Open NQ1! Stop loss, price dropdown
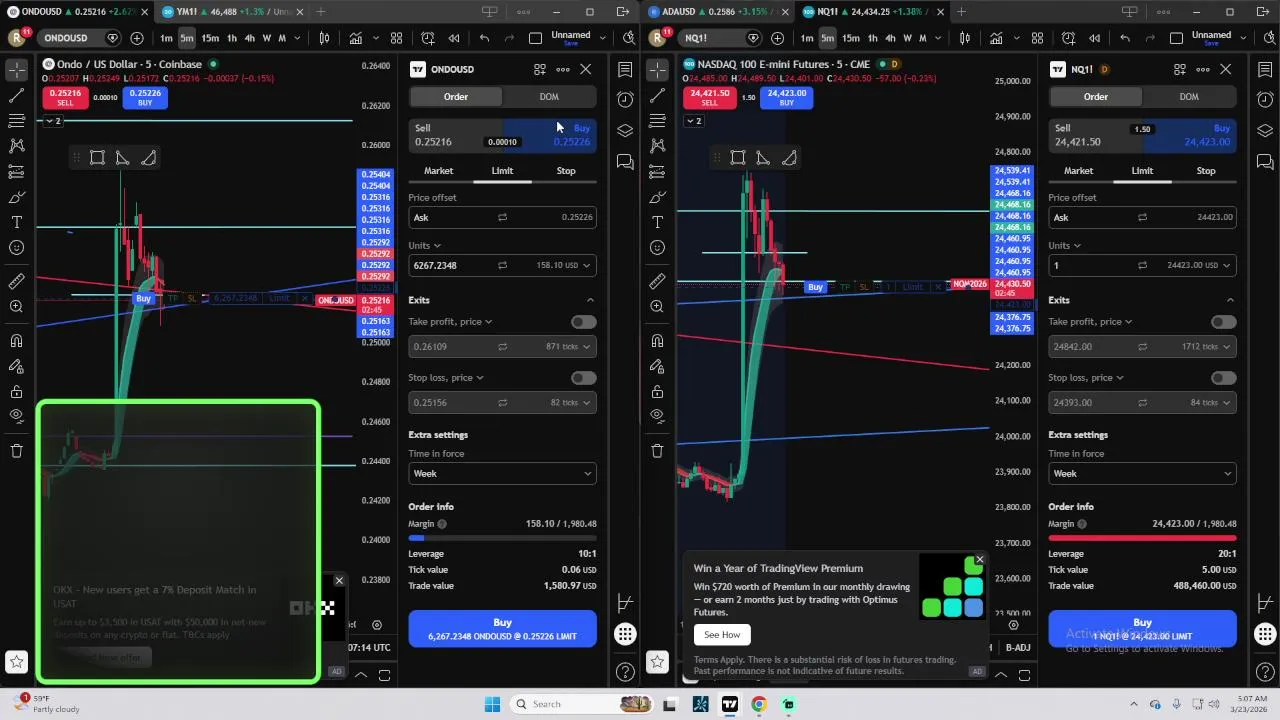1280x720 pixels. 1086,378
